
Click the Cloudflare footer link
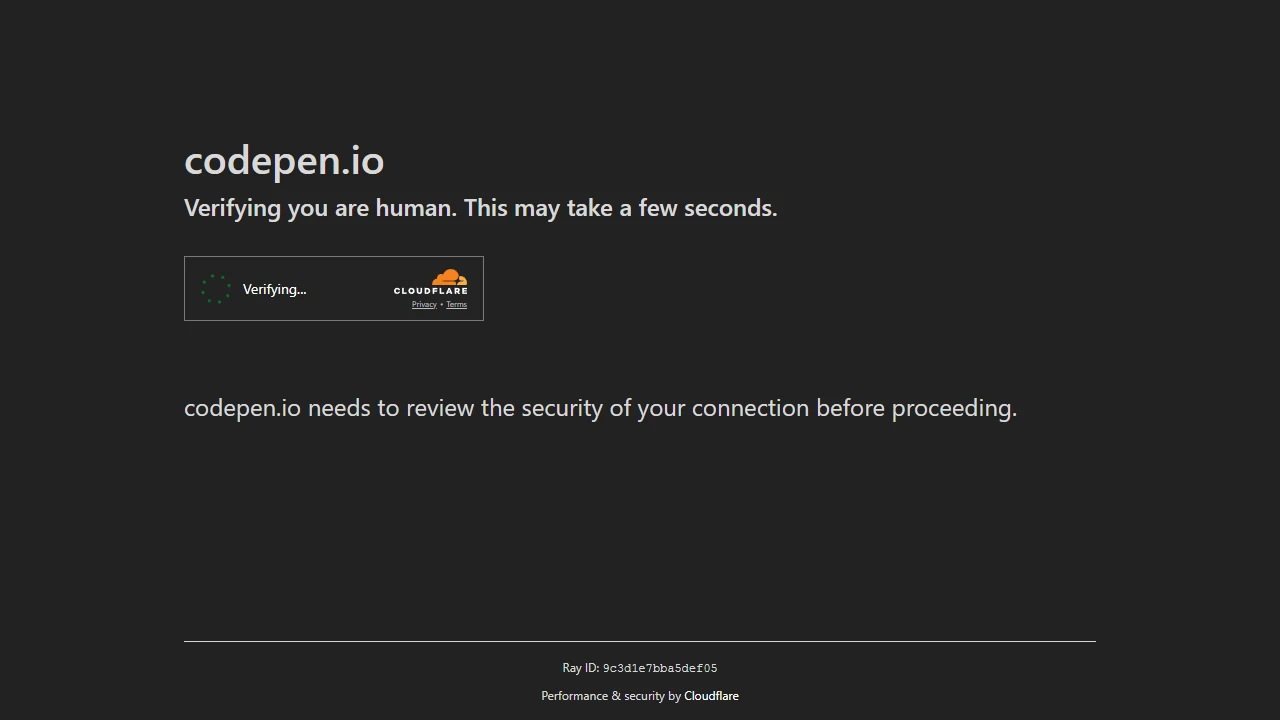[711, 695]
